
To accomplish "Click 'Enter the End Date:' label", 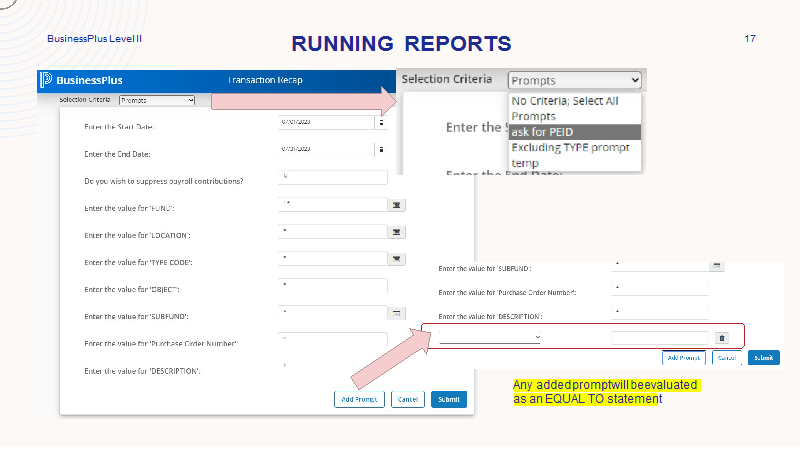I will click(x=117, y=154).
